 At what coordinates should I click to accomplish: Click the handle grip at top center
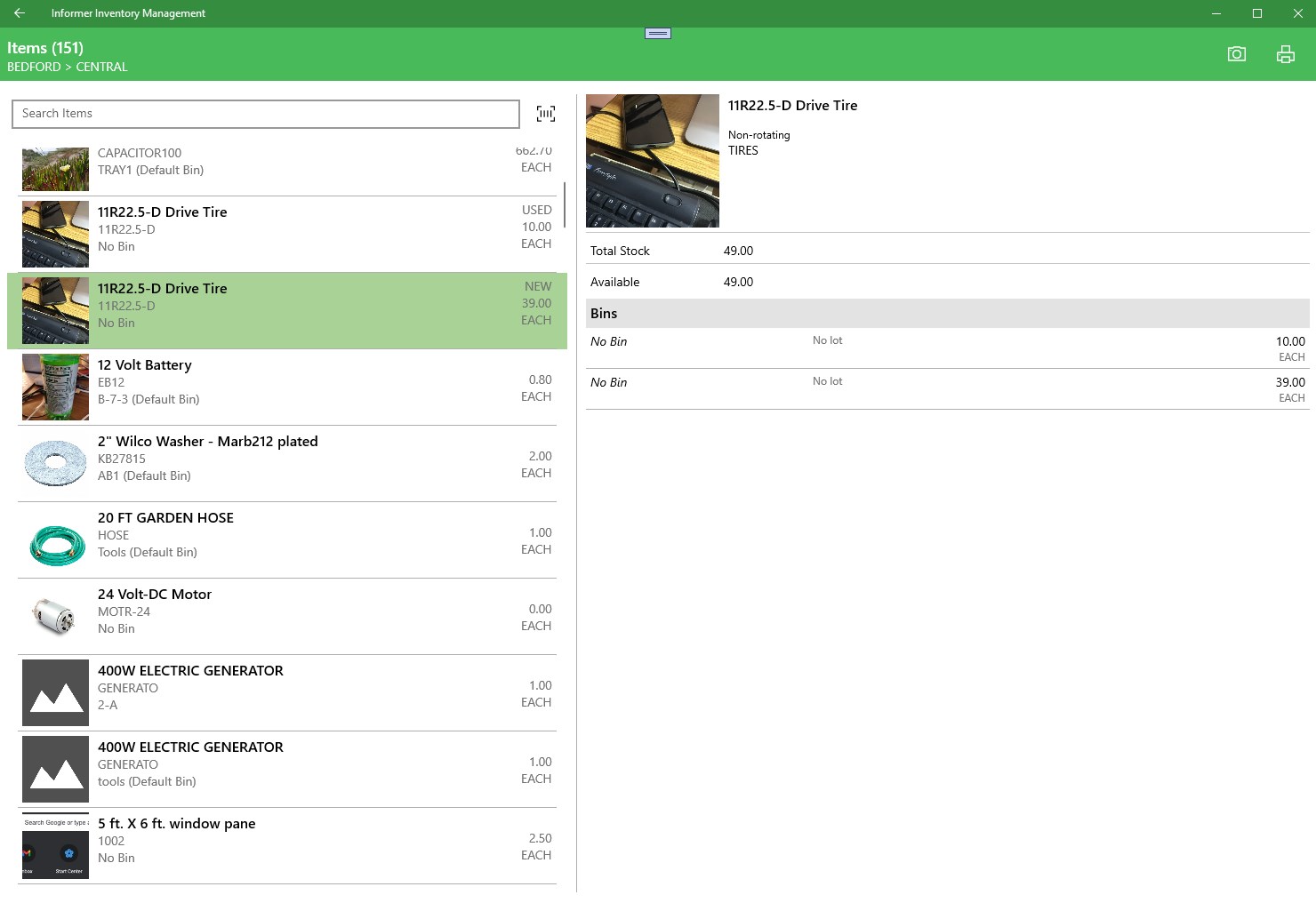(658, 34)
